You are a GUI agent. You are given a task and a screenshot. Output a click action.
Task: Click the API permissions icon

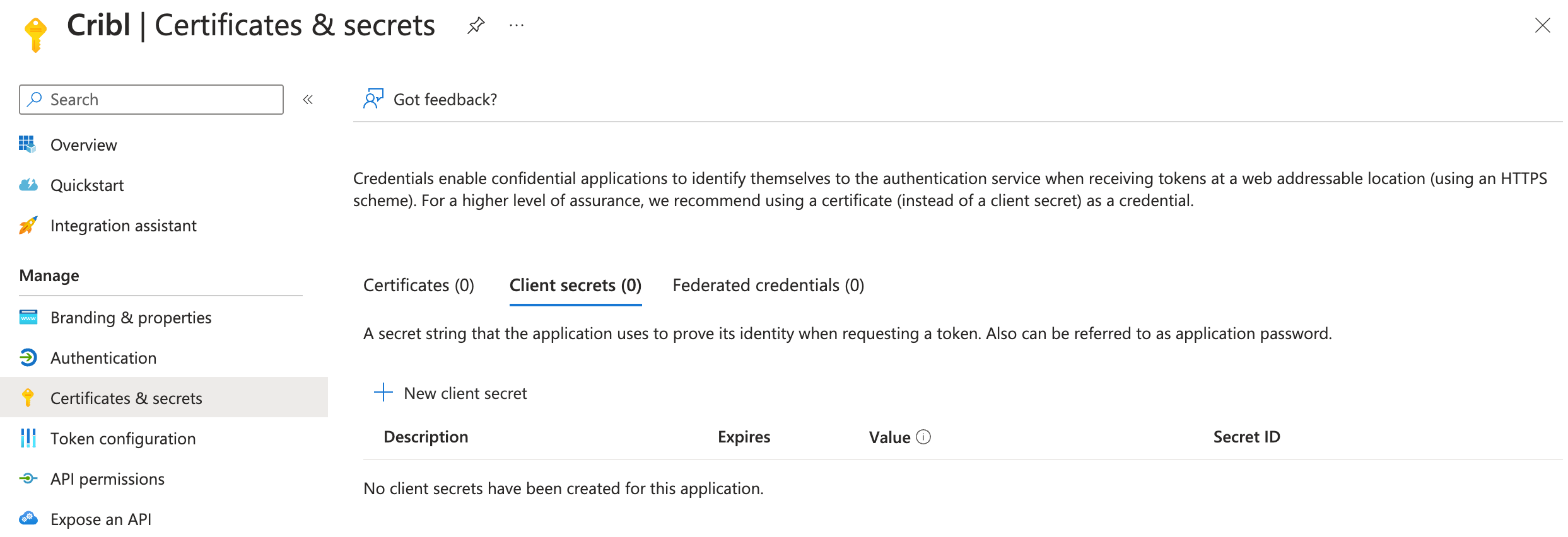click(28, 478)
